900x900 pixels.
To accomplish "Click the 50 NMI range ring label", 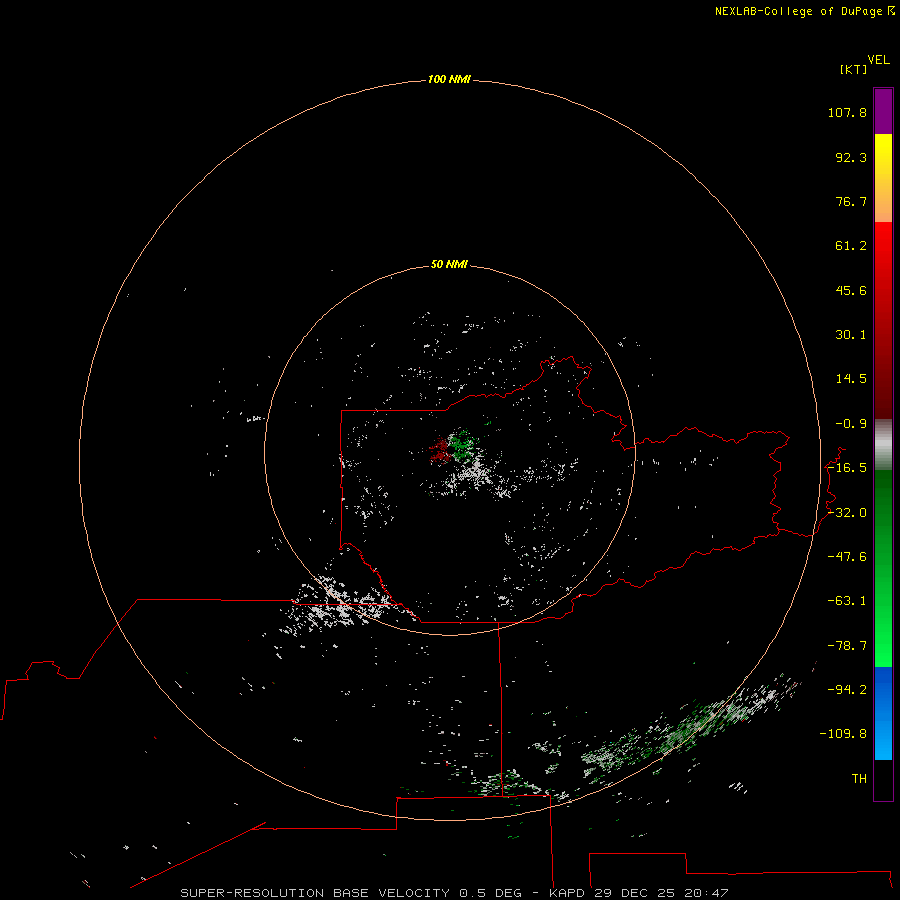I will [449, 264].
